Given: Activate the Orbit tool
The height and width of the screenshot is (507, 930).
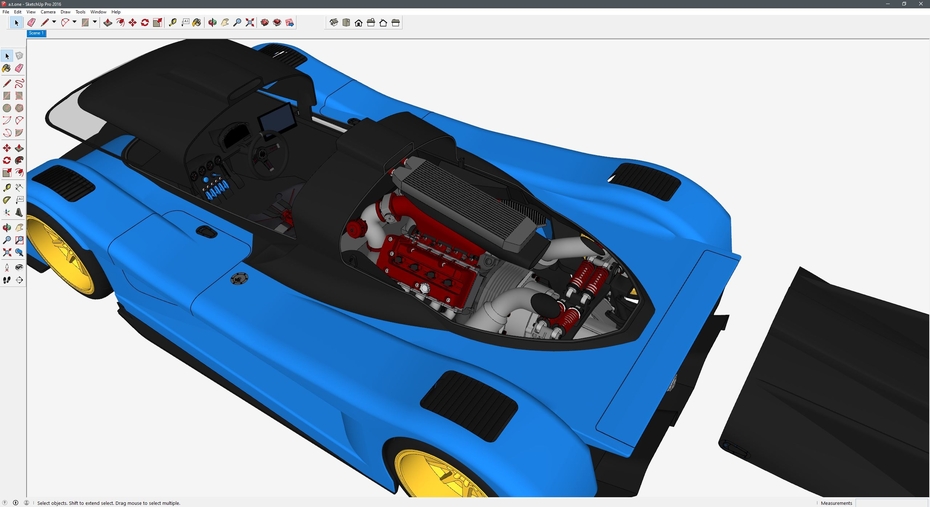Looking at the screenshot, I should pos(212,22).
